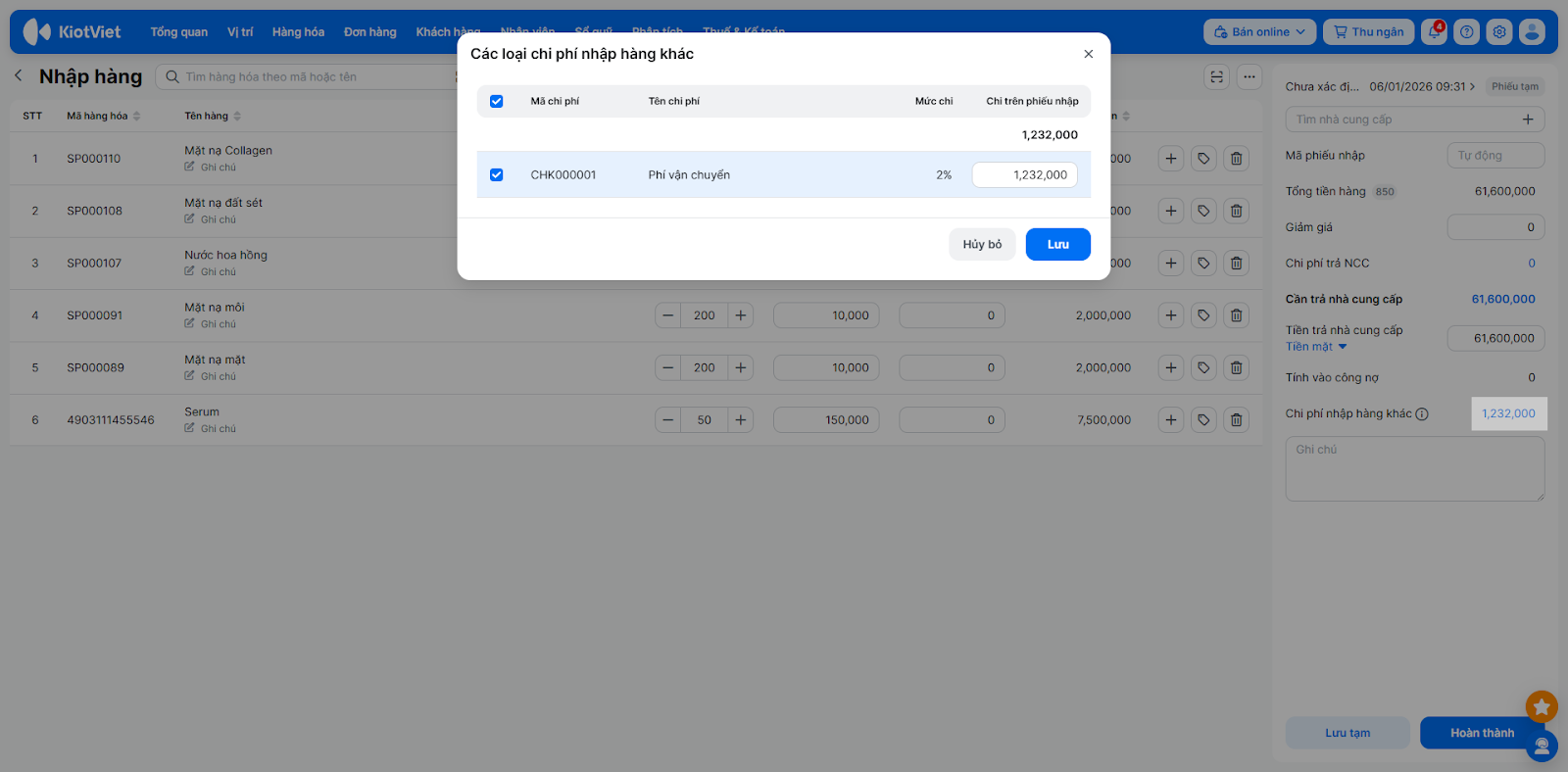Sort by Mã hàng hóa column

pyautogui.click(x=104, y=116)
